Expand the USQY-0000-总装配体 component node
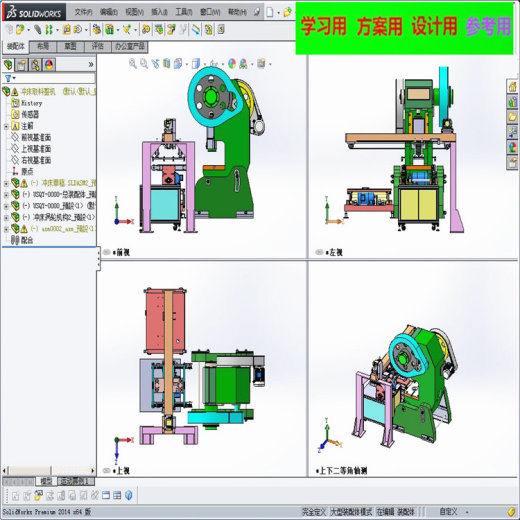The width and height of the screenshot is (520, 520). (6, 194)
